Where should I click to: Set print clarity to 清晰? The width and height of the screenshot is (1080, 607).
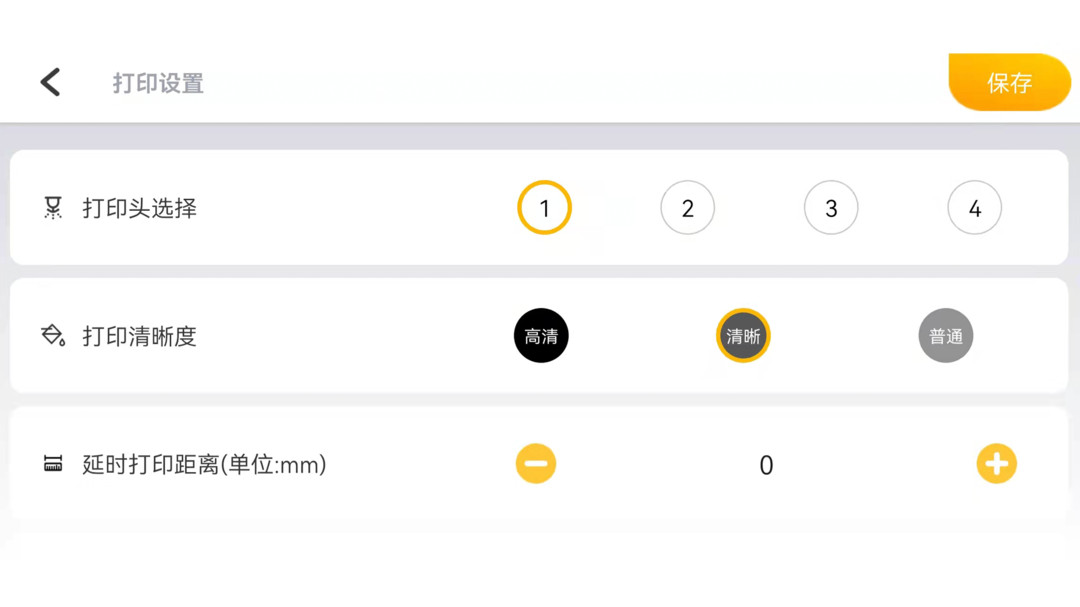pos(743,336)
